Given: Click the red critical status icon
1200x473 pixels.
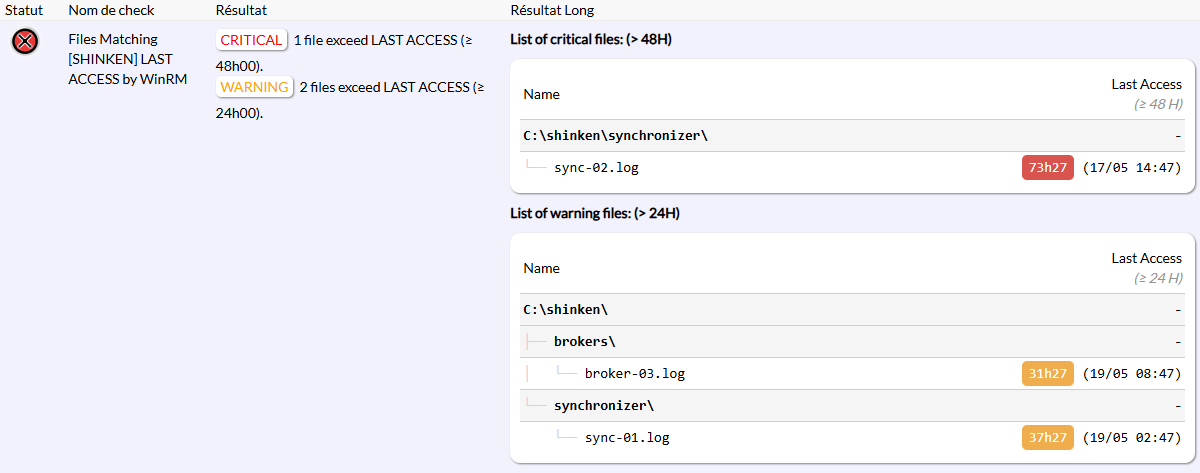Looking at the screenshot, I should pos(26,42).
